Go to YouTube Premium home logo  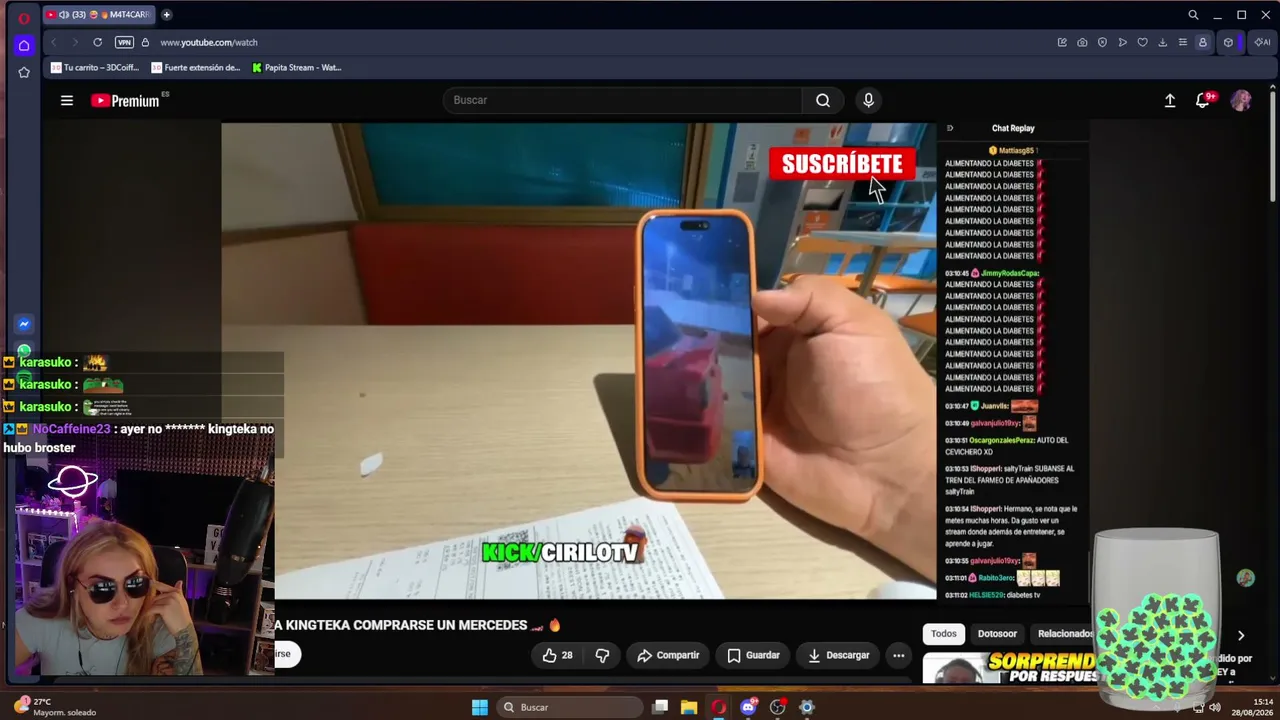click(x=125, y=100)
